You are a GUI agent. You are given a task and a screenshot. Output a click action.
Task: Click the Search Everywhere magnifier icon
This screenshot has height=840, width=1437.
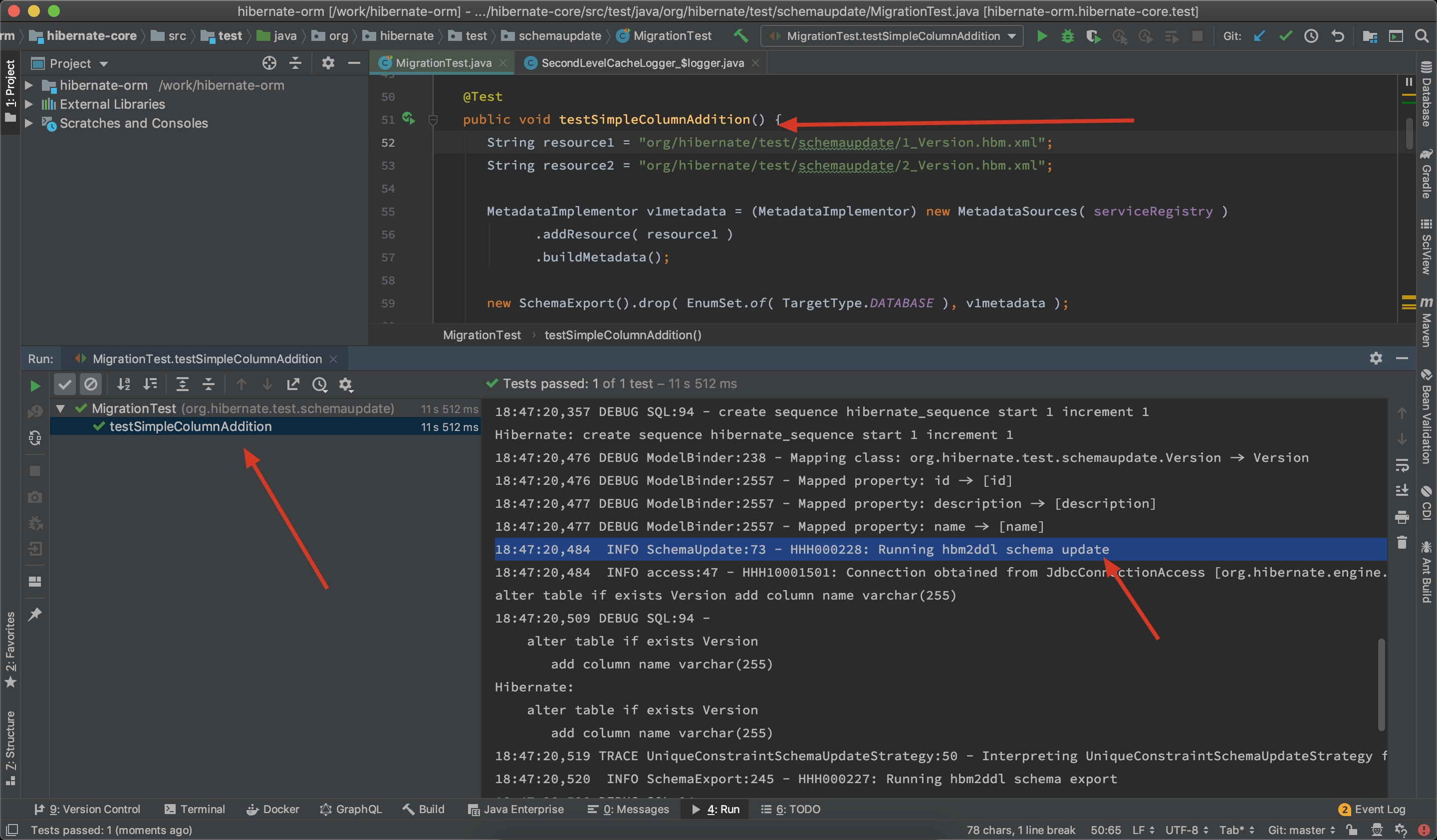(1422, 36)
